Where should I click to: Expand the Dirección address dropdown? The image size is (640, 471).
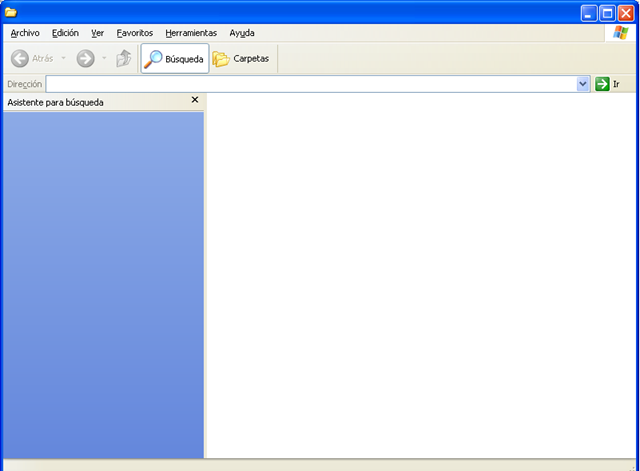[583, 84]
